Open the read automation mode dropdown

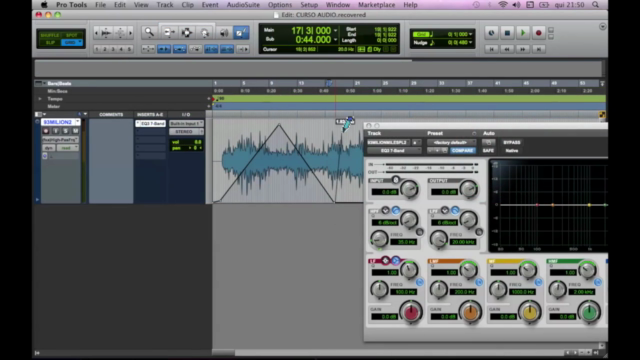pos(67,148)
